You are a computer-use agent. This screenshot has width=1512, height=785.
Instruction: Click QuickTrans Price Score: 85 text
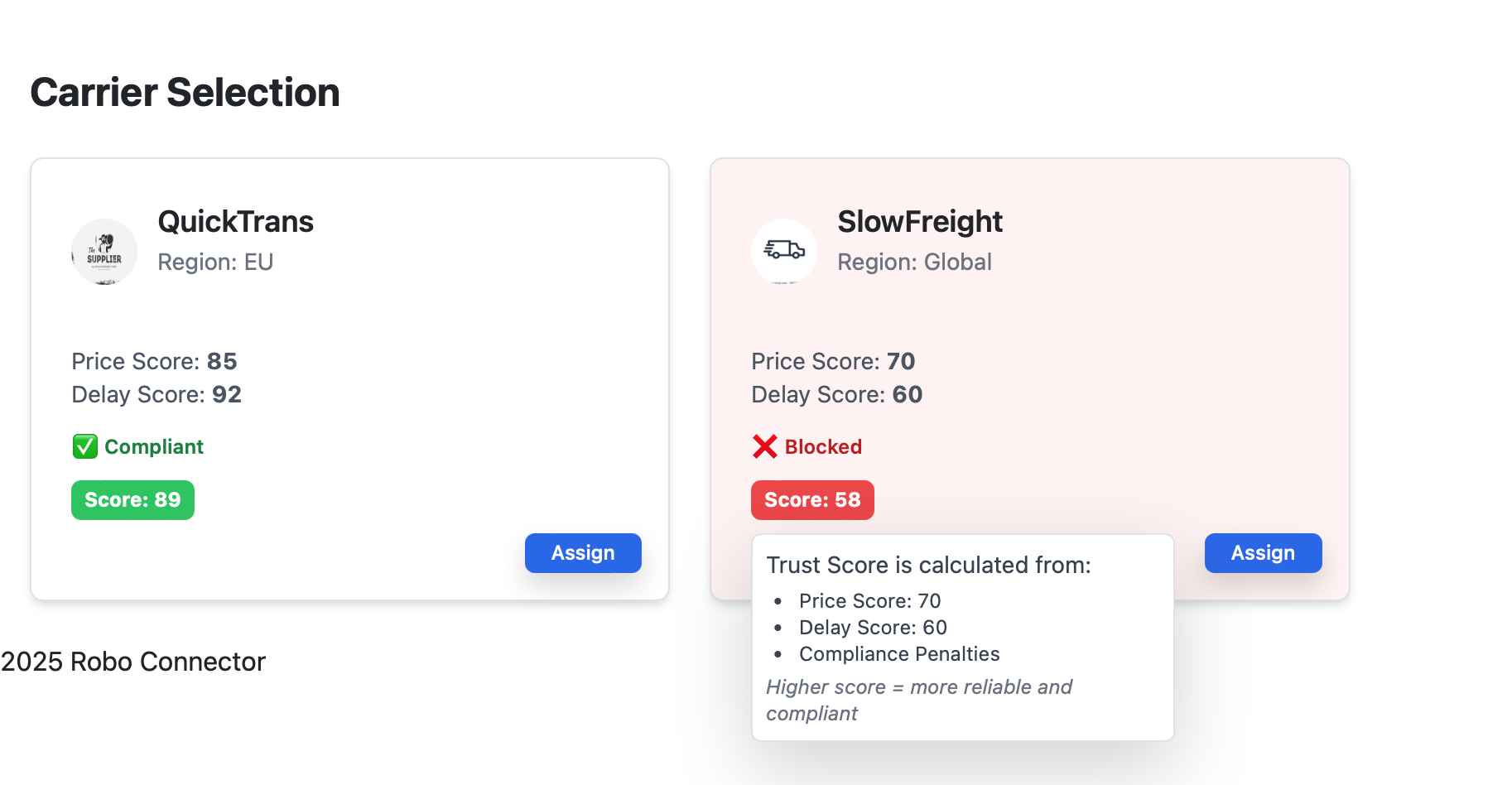[x=154, y=361]
